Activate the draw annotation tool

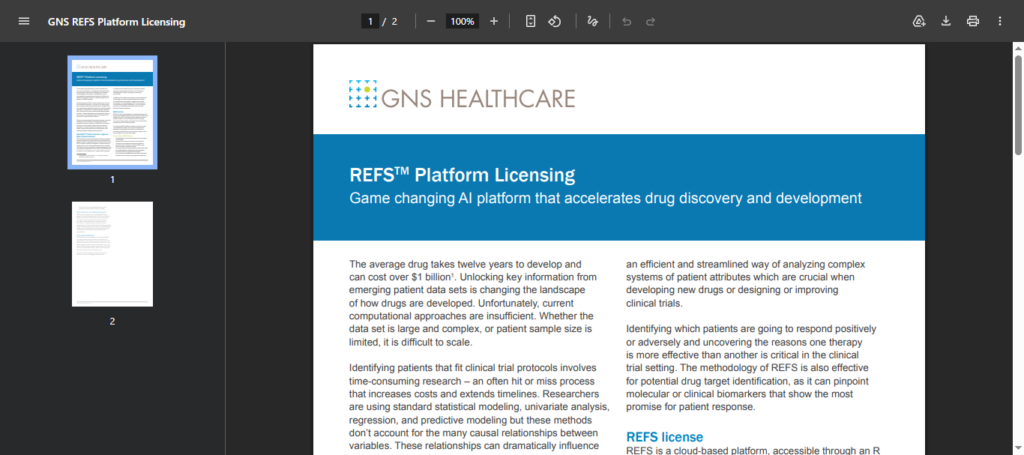point(592,21)
